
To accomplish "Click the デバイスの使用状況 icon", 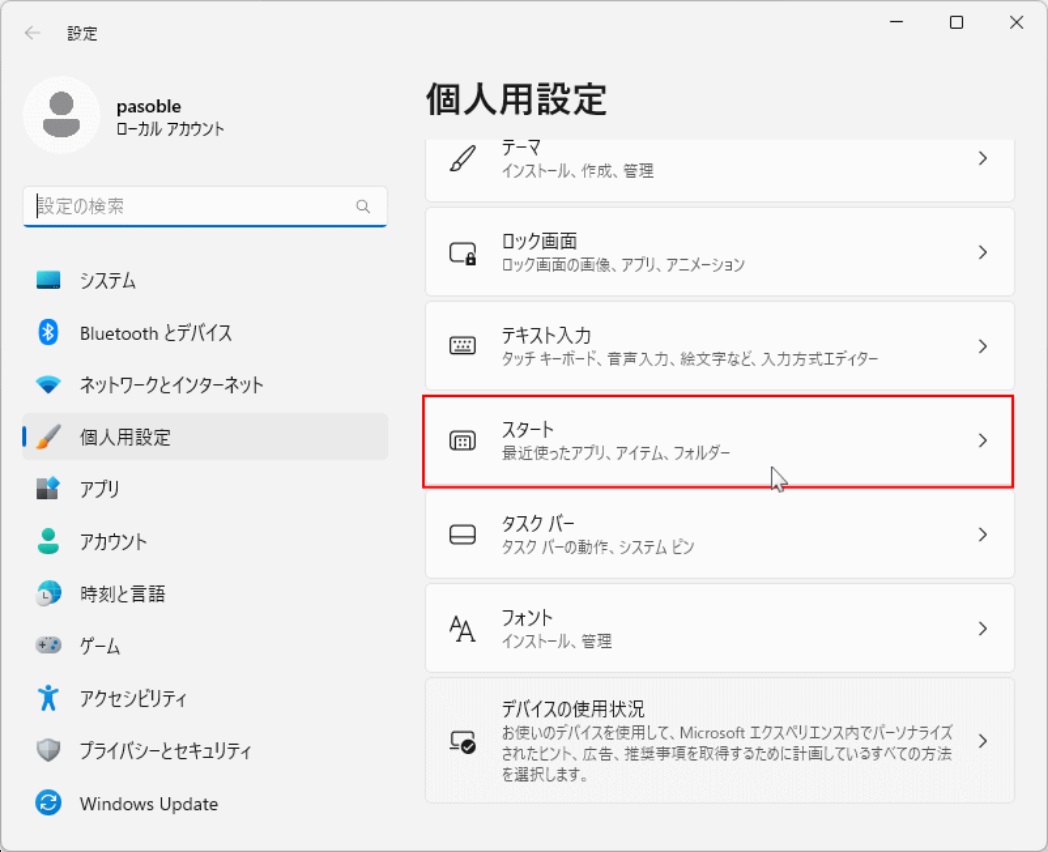I will [461, 740].
